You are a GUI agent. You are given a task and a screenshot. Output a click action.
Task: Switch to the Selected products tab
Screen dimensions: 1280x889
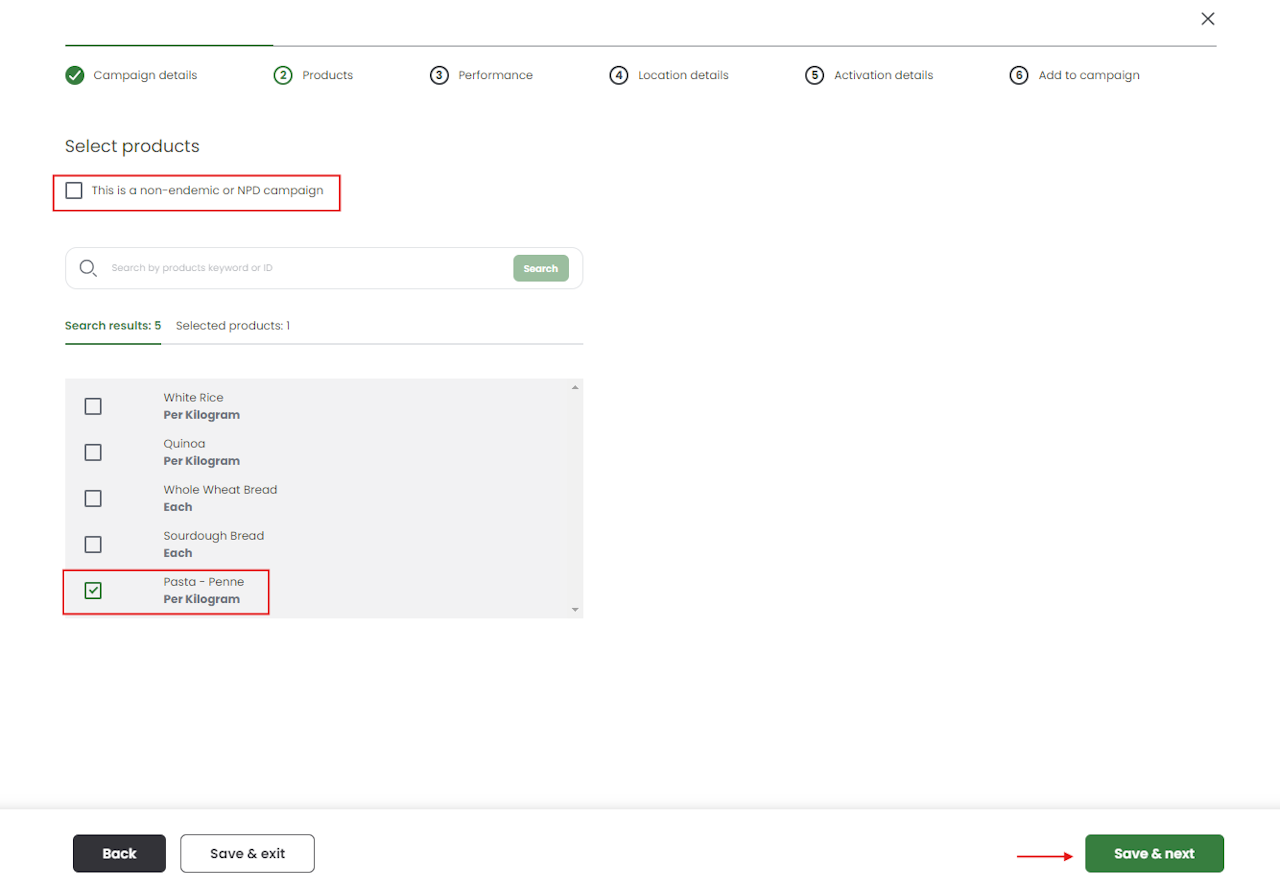pyautogui.click(x=233, y=326)
